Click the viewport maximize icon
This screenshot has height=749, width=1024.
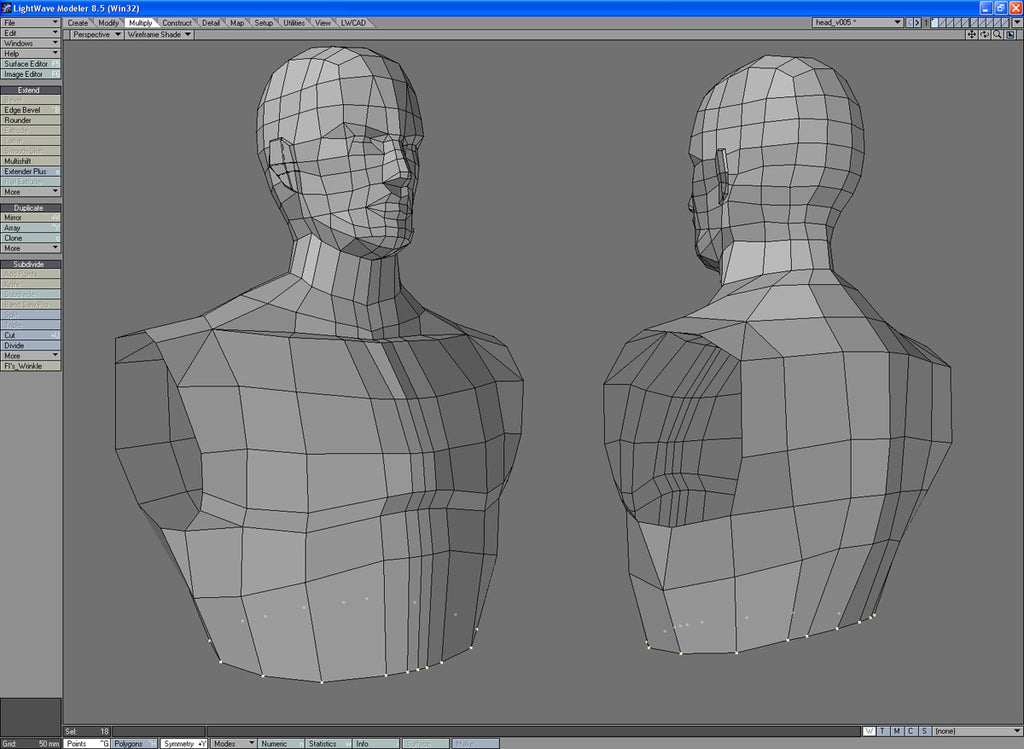[1010, 35]
